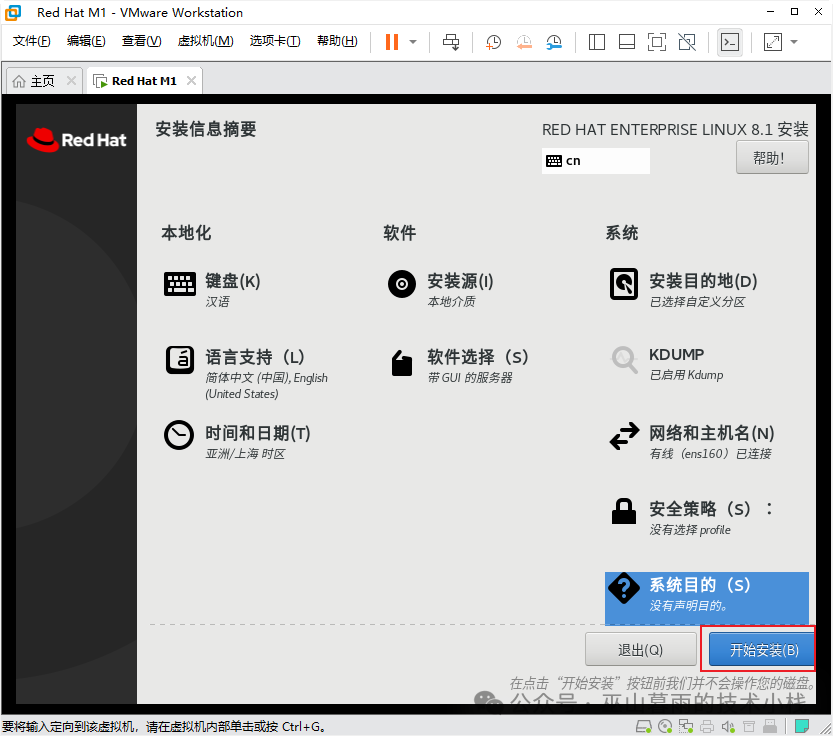Image resolution: width=833 pixels, height=736 pixels.
Task: Click the network adapter status icon
Action: (x=684, y=726)
